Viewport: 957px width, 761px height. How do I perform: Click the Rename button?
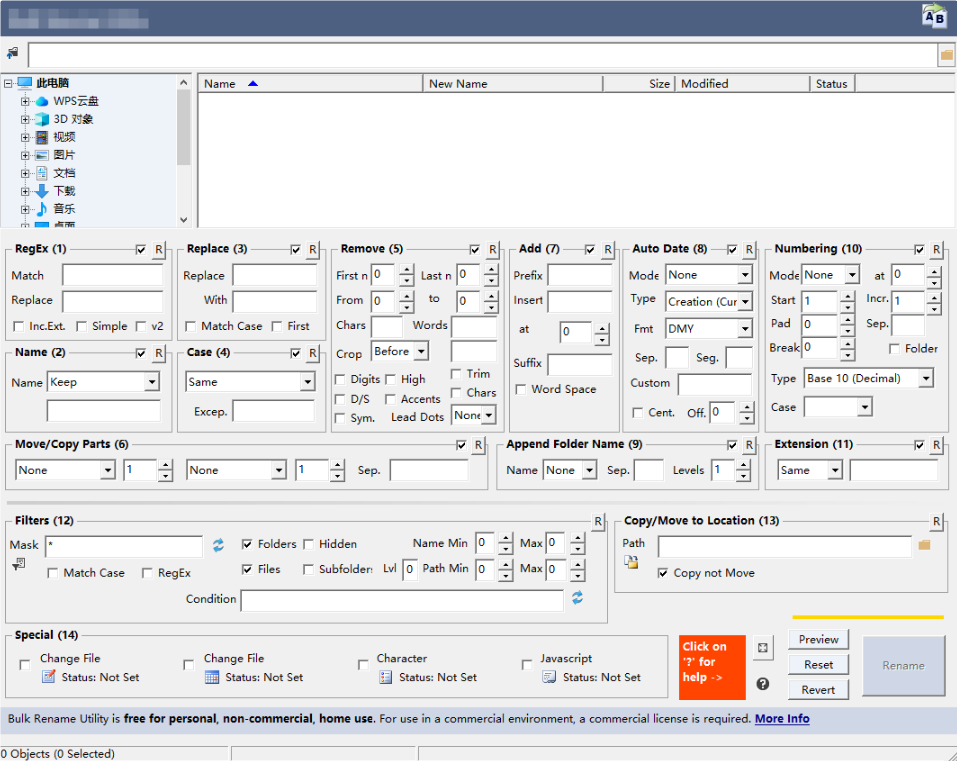(903, 666)
